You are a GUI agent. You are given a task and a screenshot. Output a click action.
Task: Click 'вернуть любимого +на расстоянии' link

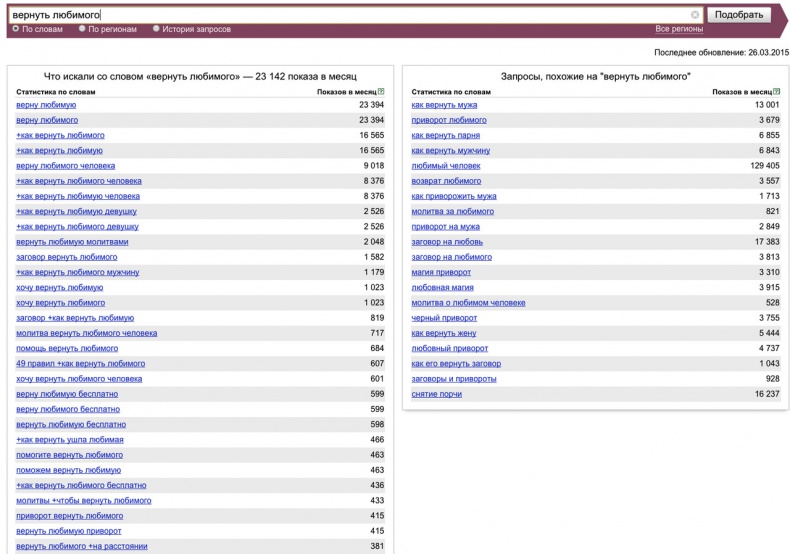[82, 546]
